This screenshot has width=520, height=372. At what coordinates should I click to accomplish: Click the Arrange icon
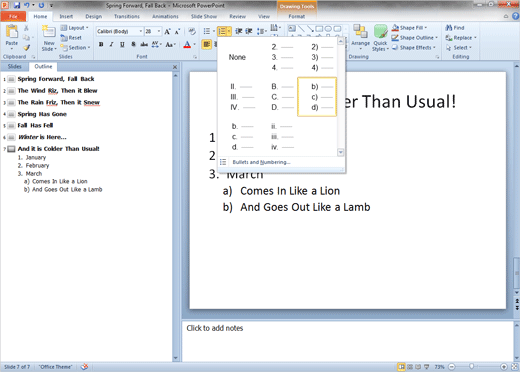pos(360,32)
